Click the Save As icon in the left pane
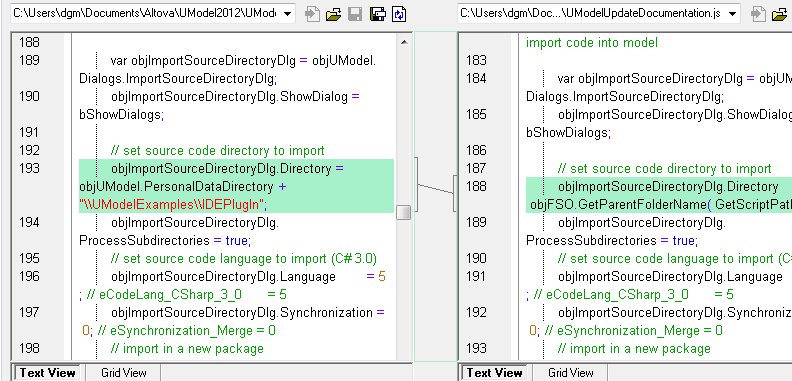The width and height of the screenshot is (792, 381). point(377,14)
